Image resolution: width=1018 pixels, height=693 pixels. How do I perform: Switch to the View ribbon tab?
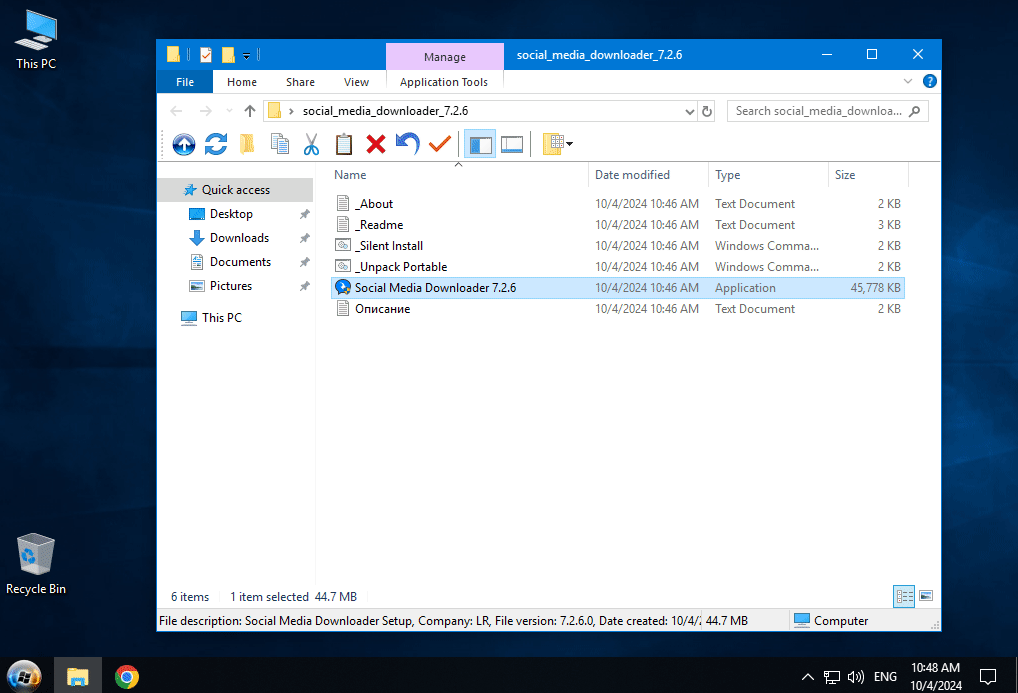[x=356, y=82]
